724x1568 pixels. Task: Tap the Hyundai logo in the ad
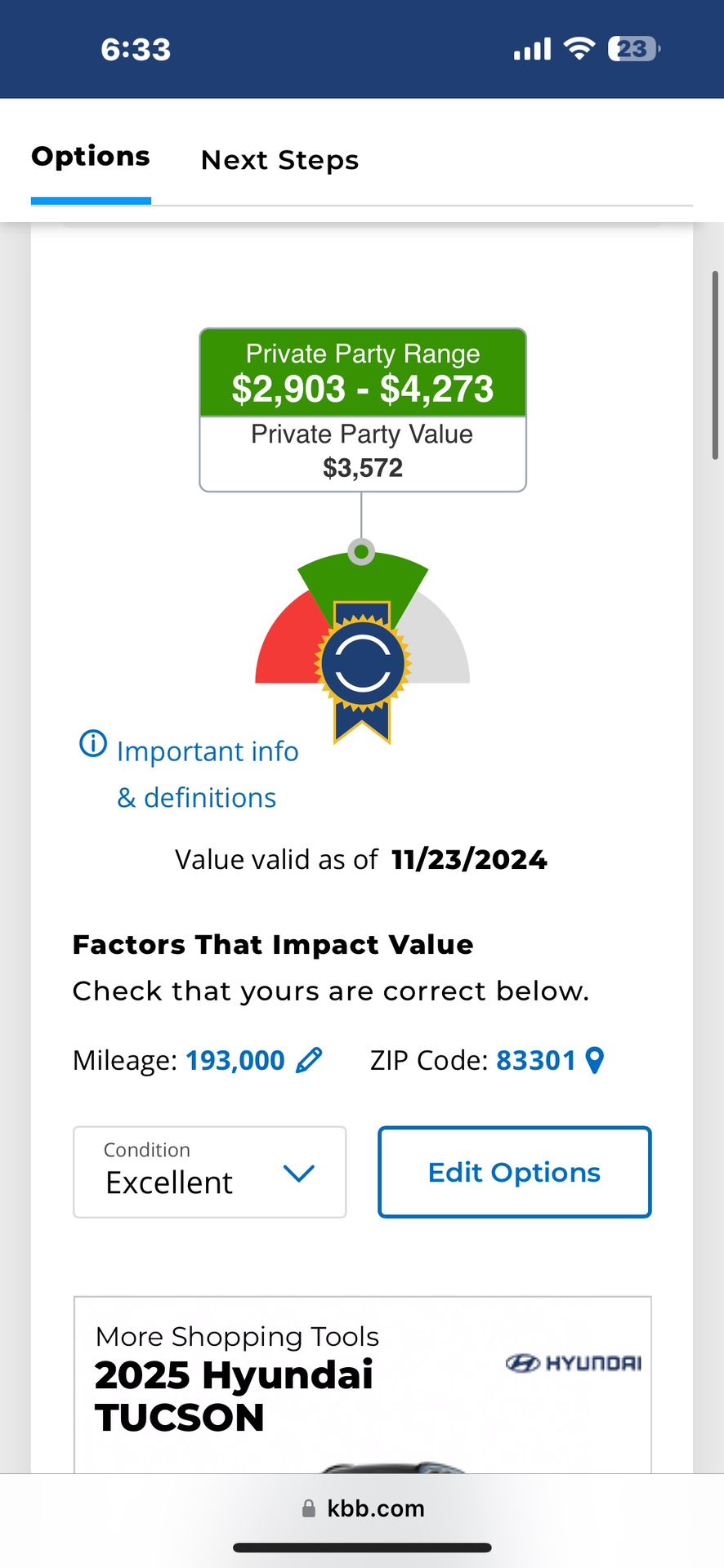(573, 1363)
